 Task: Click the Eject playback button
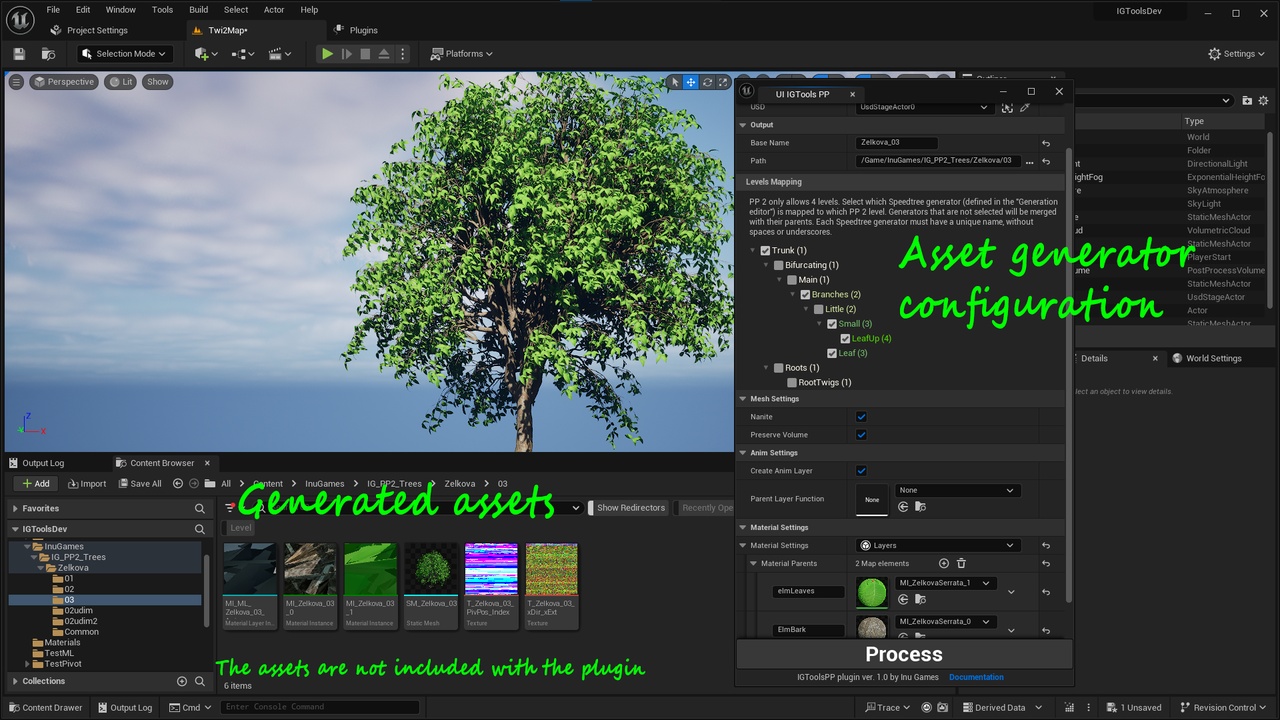tap(384, 54)
